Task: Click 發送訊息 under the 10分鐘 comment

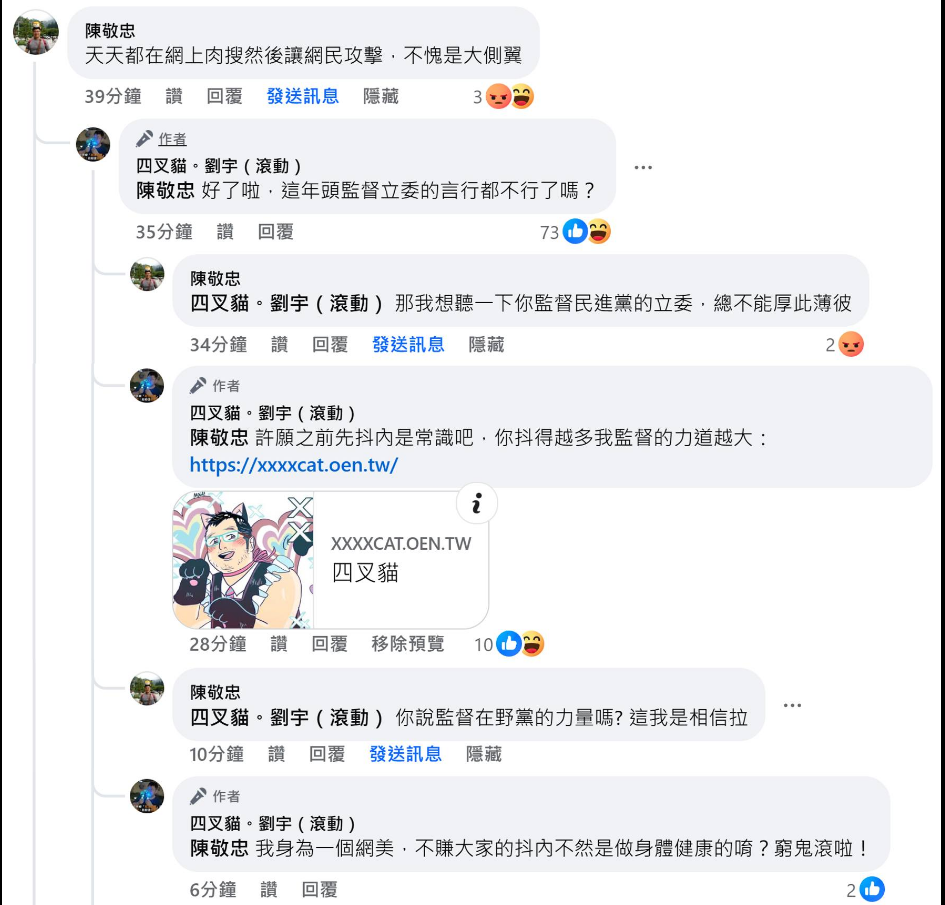Action: pyautogui.click(x=405, y=754)
